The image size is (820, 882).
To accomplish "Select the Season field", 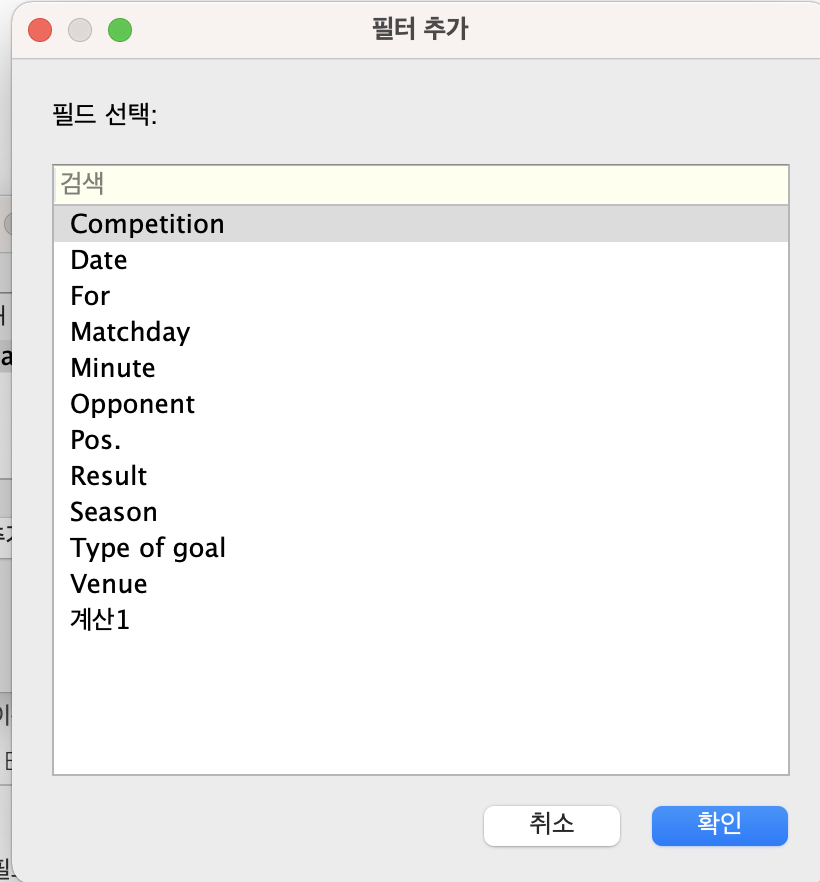I will pyautogui.click(x=113, y=512).
